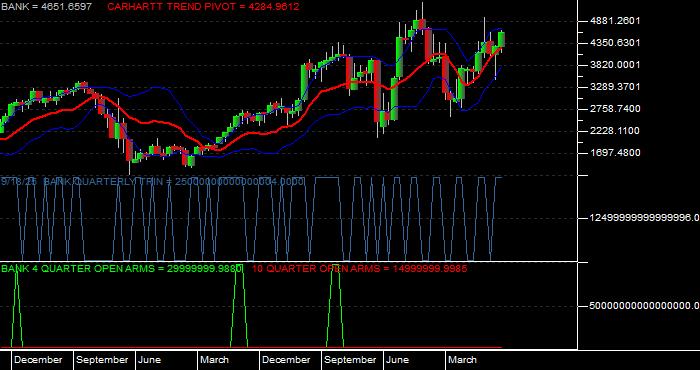
Task: Click the second September timeline marker
Action: coord(350,360)
